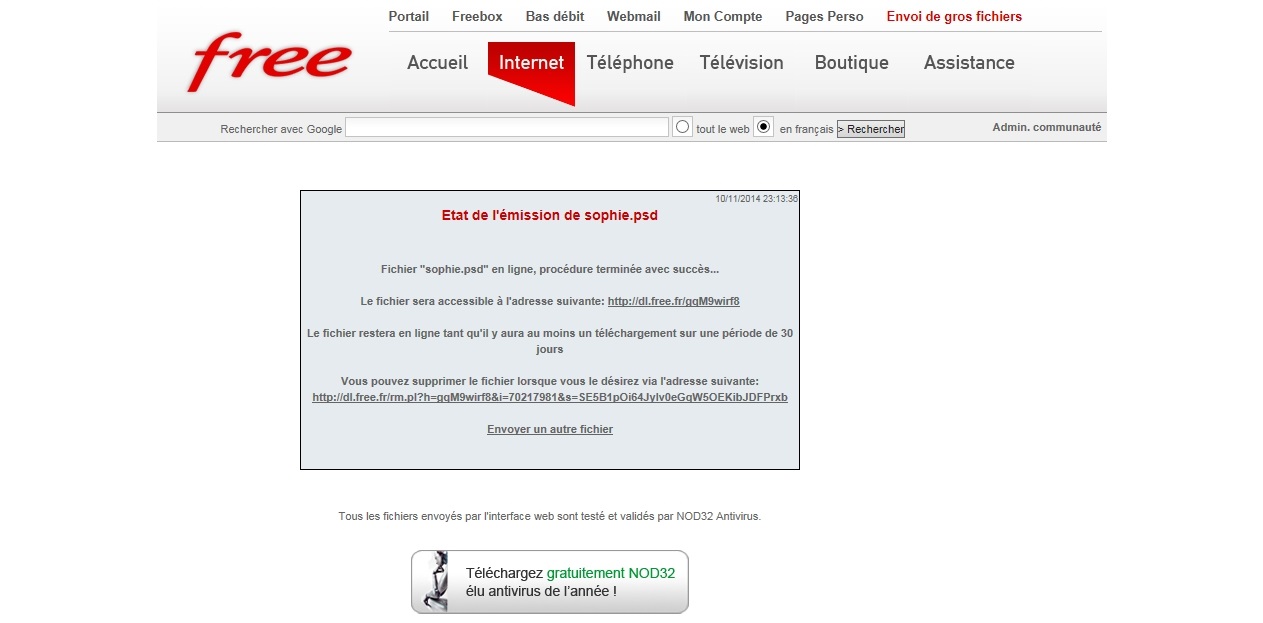Select the 'tout le web' radio button
This screenshot has width=1263, height=623.
pyautogui.click(x=682, y=127)
